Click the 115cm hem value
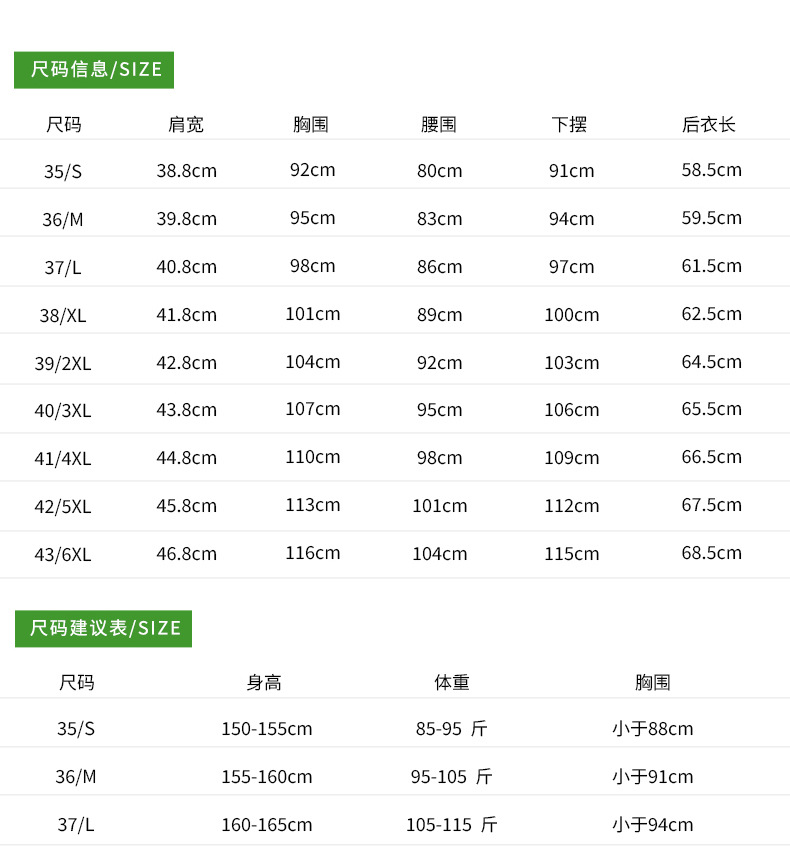 tap(572, 554)
